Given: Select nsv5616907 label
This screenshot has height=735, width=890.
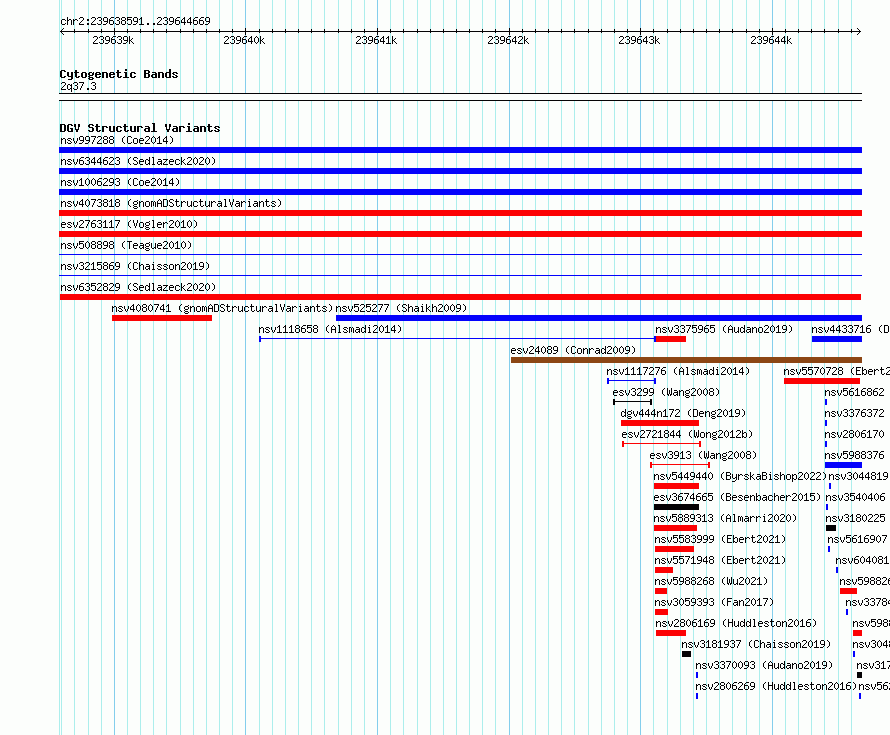Looking at the screenshot, I should click(857, 539).
